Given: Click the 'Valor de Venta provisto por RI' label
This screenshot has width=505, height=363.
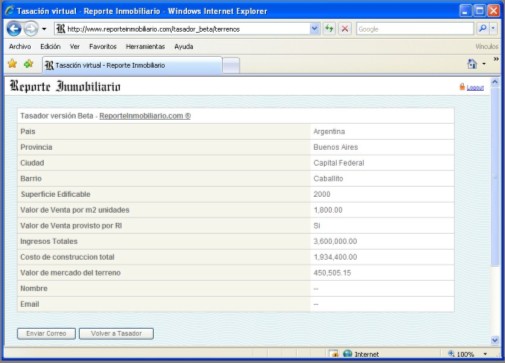Looking at the screenshot, I should (x=71, y=226).
